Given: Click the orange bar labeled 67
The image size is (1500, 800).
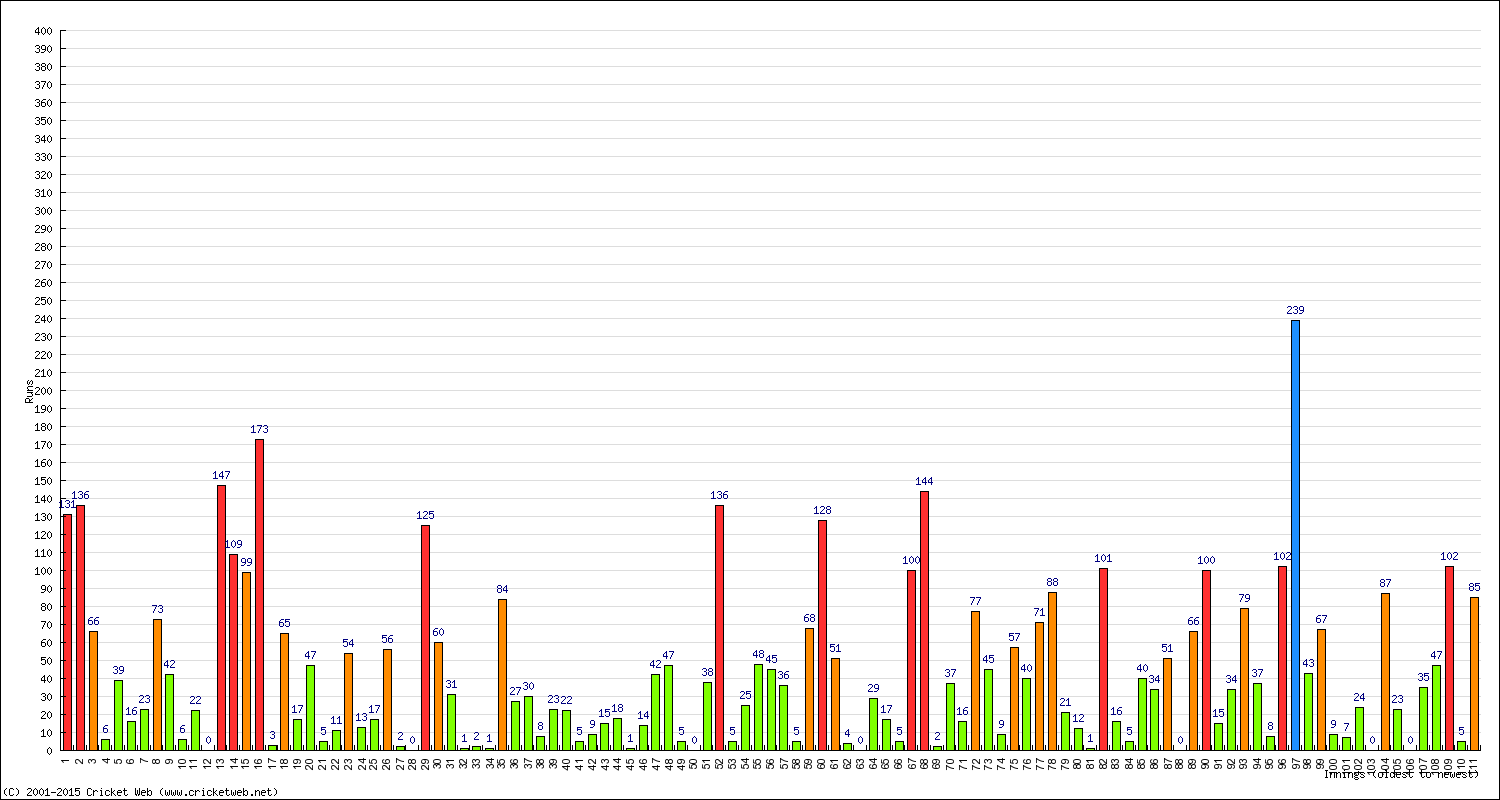Looking at the screenshot, I should (x=1321, y=690).
